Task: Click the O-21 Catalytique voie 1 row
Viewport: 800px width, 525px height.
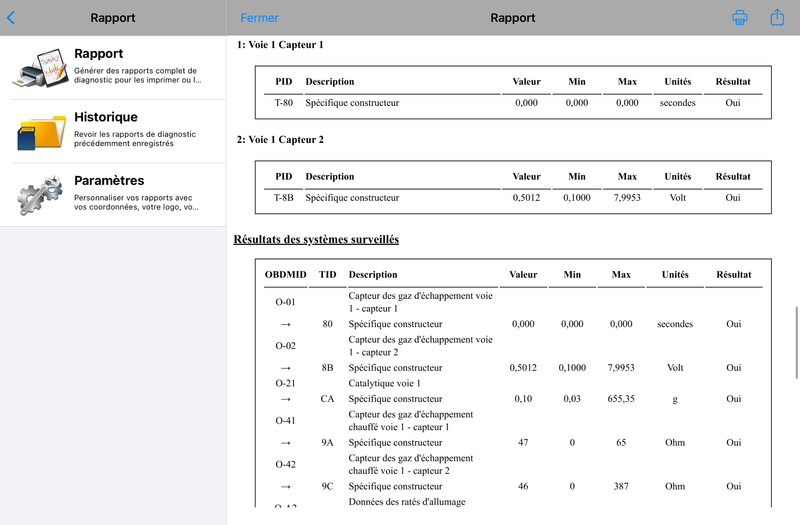Action: 513,383
